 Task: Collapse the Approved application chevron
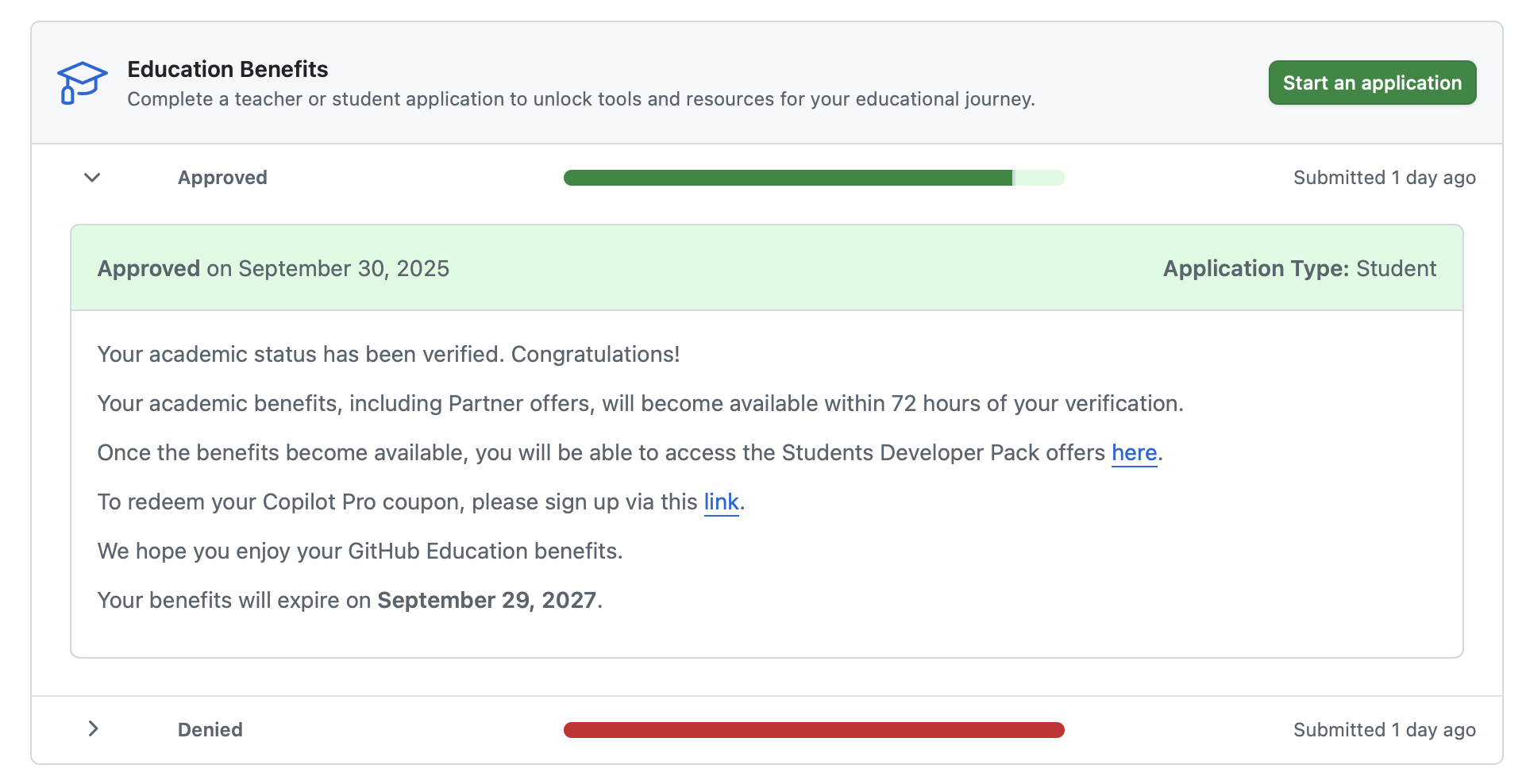click(x=92, y=178)
